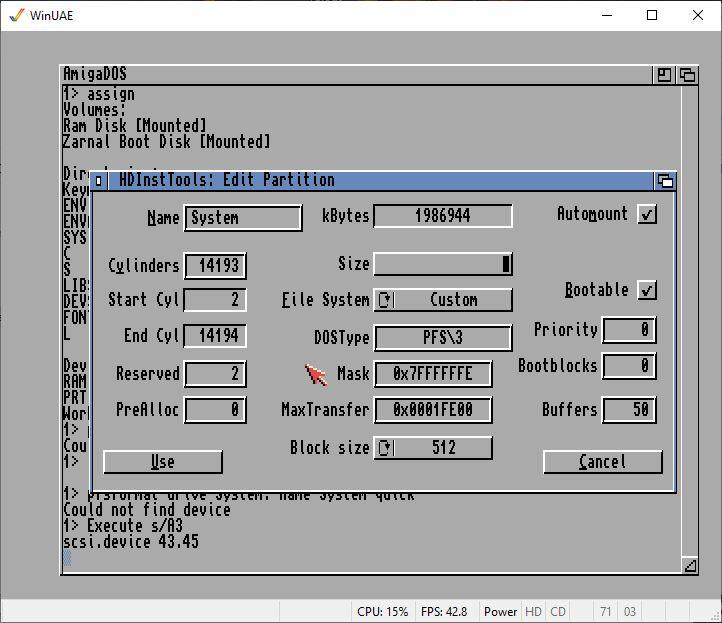This screenshot has width=722, height=623.
Task: Click the Reserved field
Action: pyautogui.click(x=215, y=373)
